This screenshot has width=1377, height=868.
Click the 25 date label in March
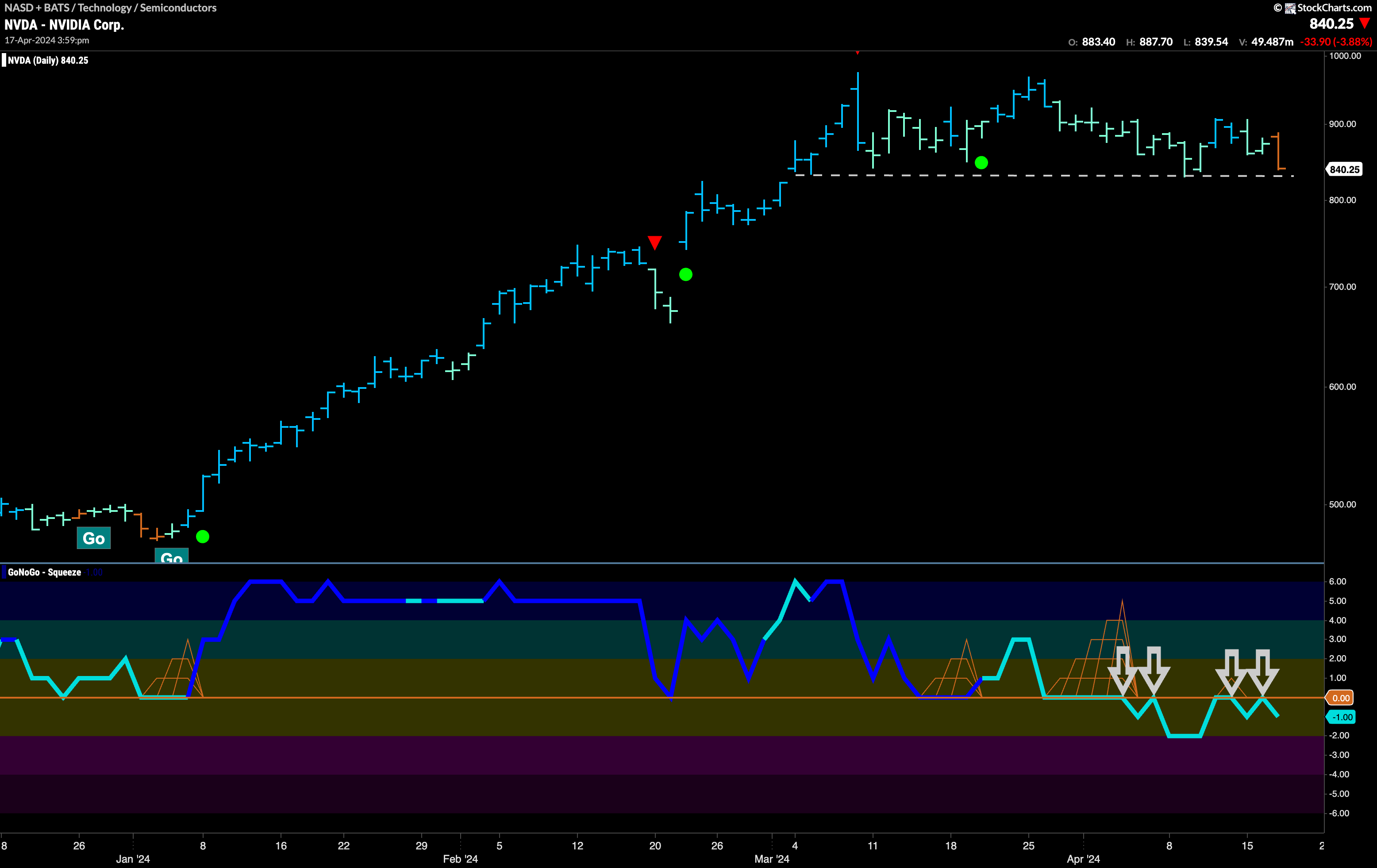pos(1029,845)
